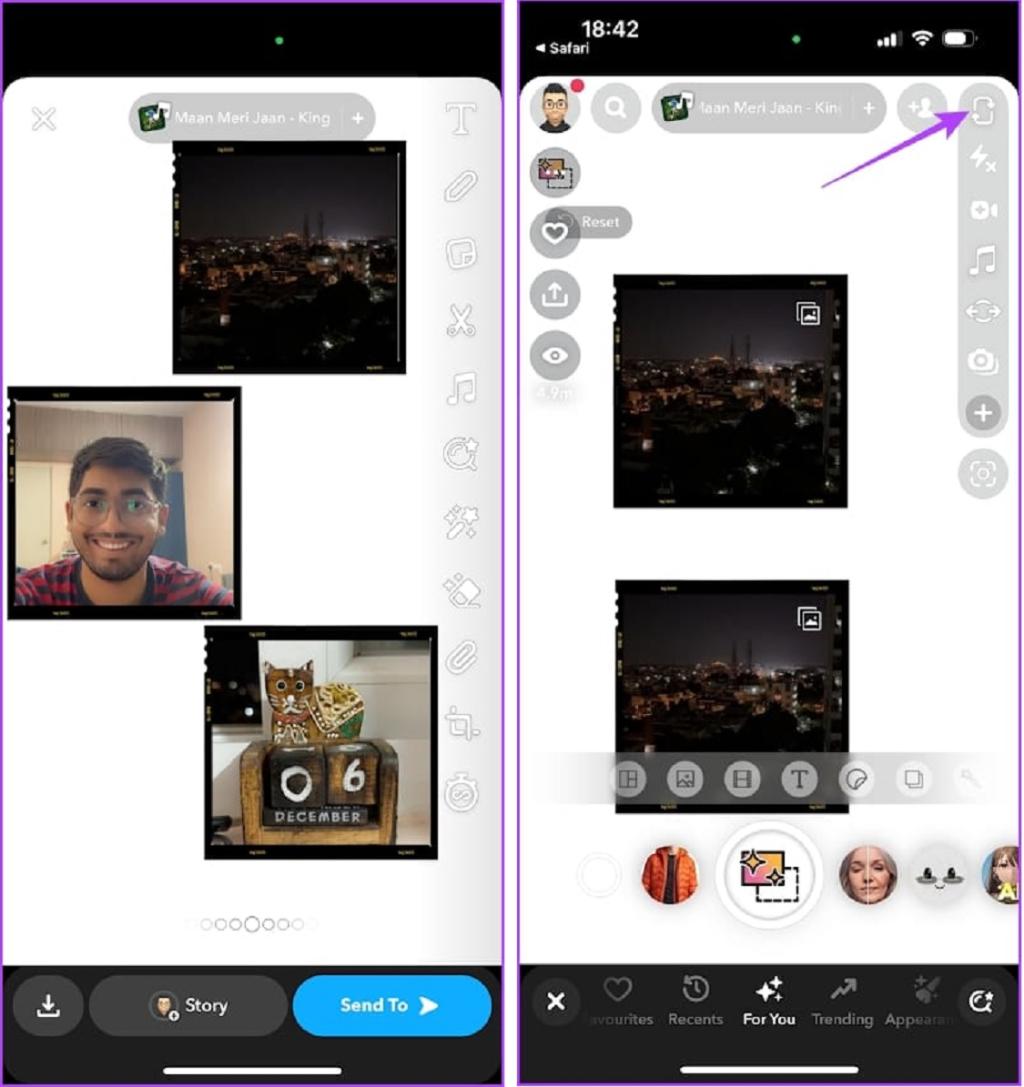Share the lens via the upload icon
This screenshot has width=1024, height=1087.
tap(555, 295)
